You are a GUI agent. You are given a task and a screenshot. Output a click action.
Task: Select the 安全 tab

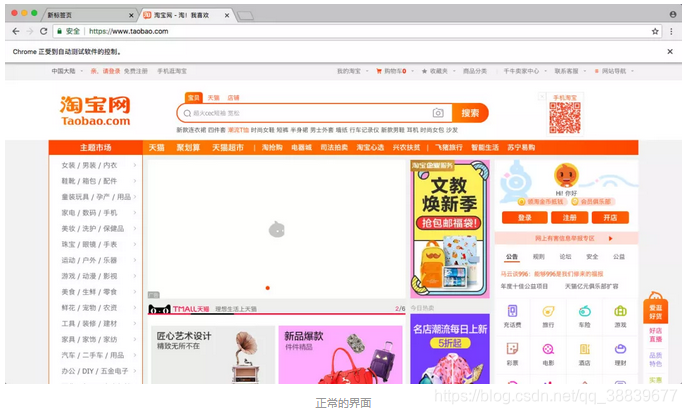point(592,257)
